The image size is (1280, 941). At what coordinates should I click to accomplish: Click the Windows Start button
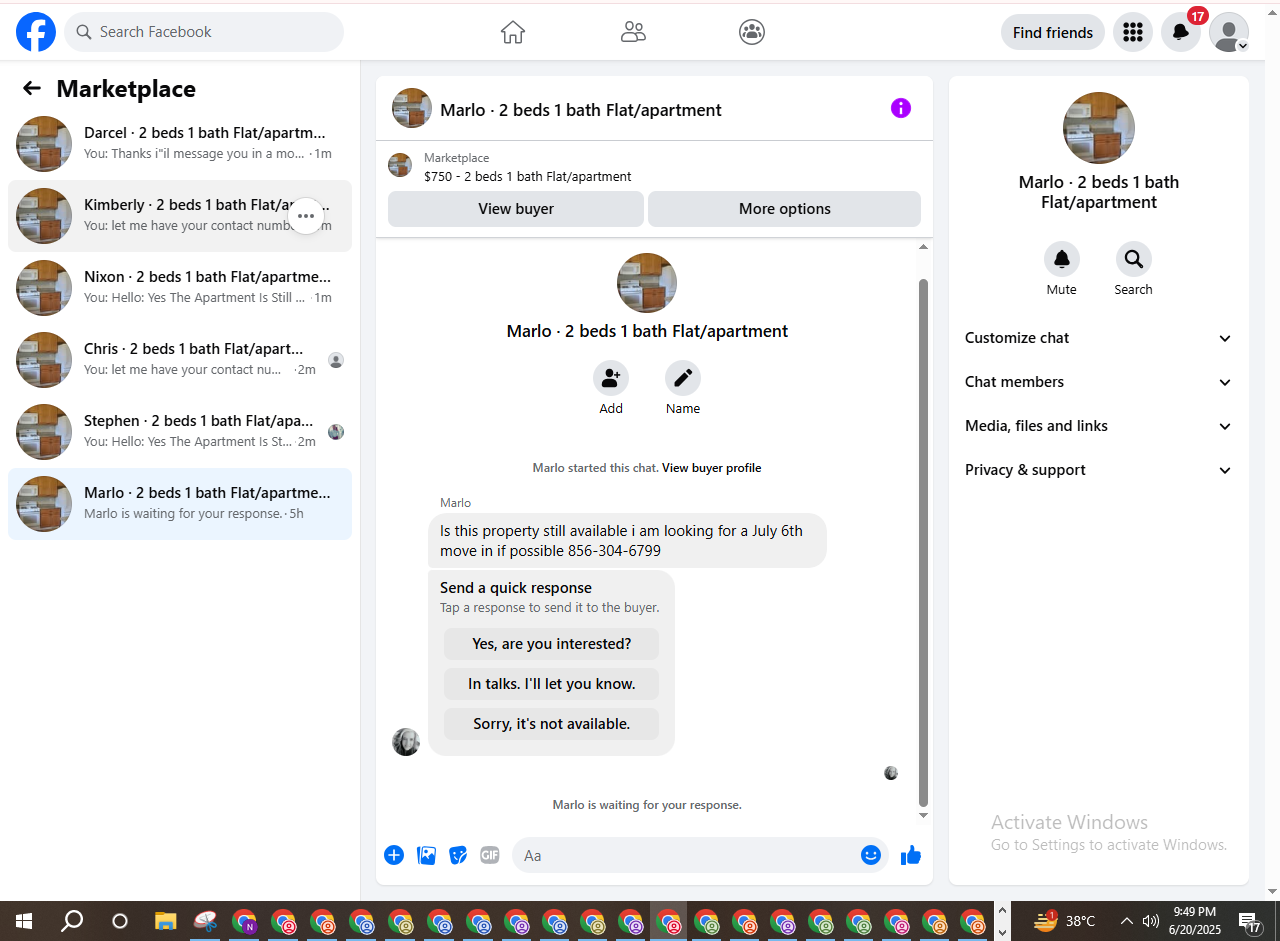[x=24, y=921]
